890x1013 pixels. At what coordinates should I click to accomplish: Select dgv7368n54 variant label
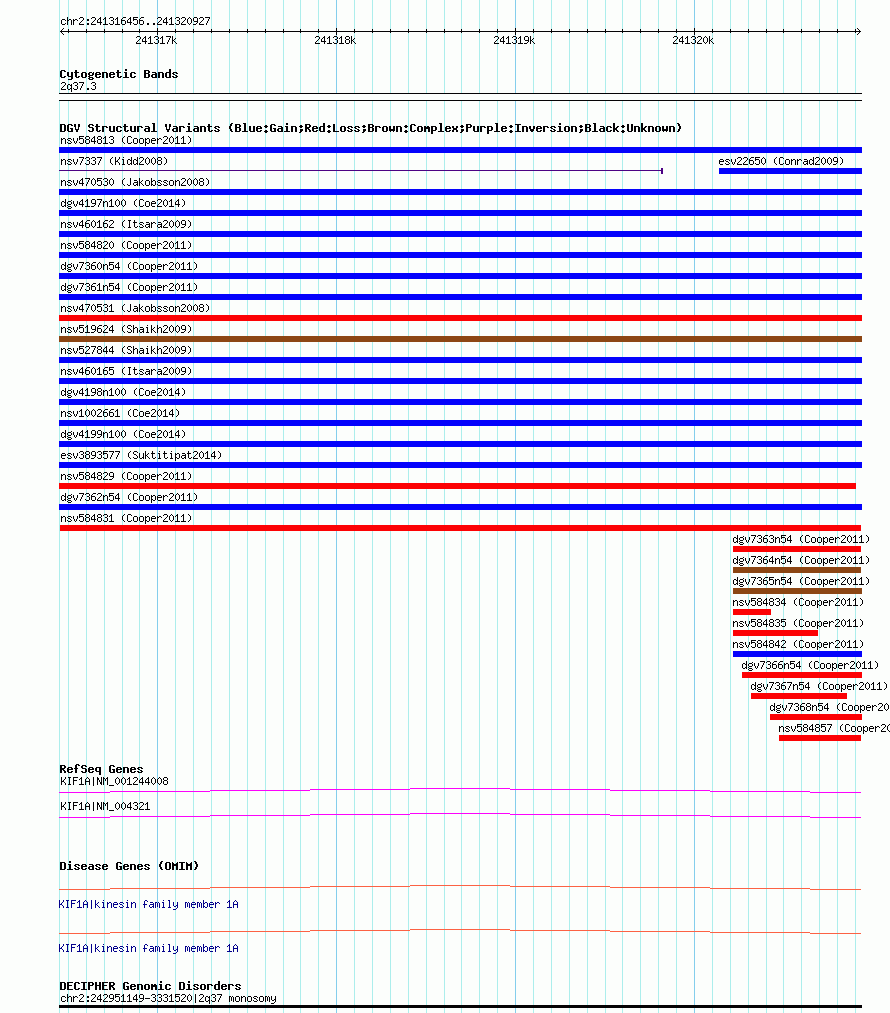tap(829, 707)
